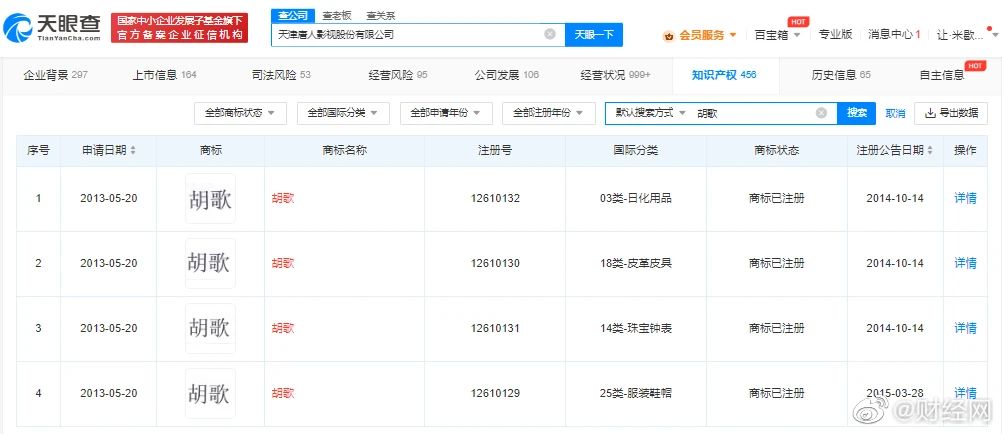Switch to the 查关系 search tab
This screenshot has height=434, width=1002.
tap(381, 16)
